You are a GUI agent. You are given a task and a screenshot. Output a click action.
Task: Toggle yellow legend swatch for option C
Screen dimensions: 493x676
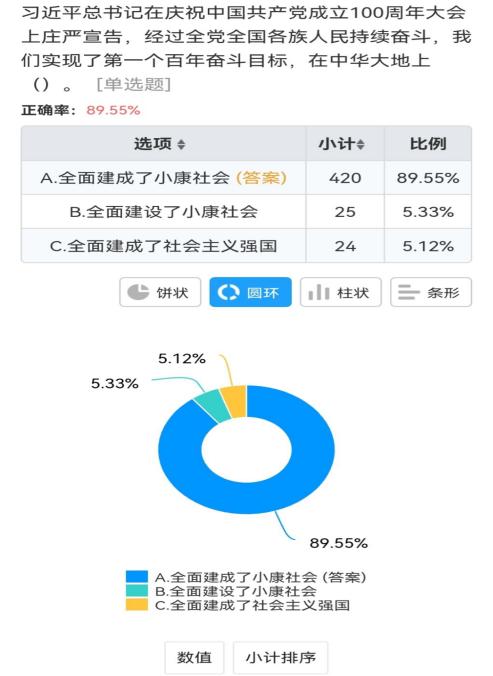137,605
